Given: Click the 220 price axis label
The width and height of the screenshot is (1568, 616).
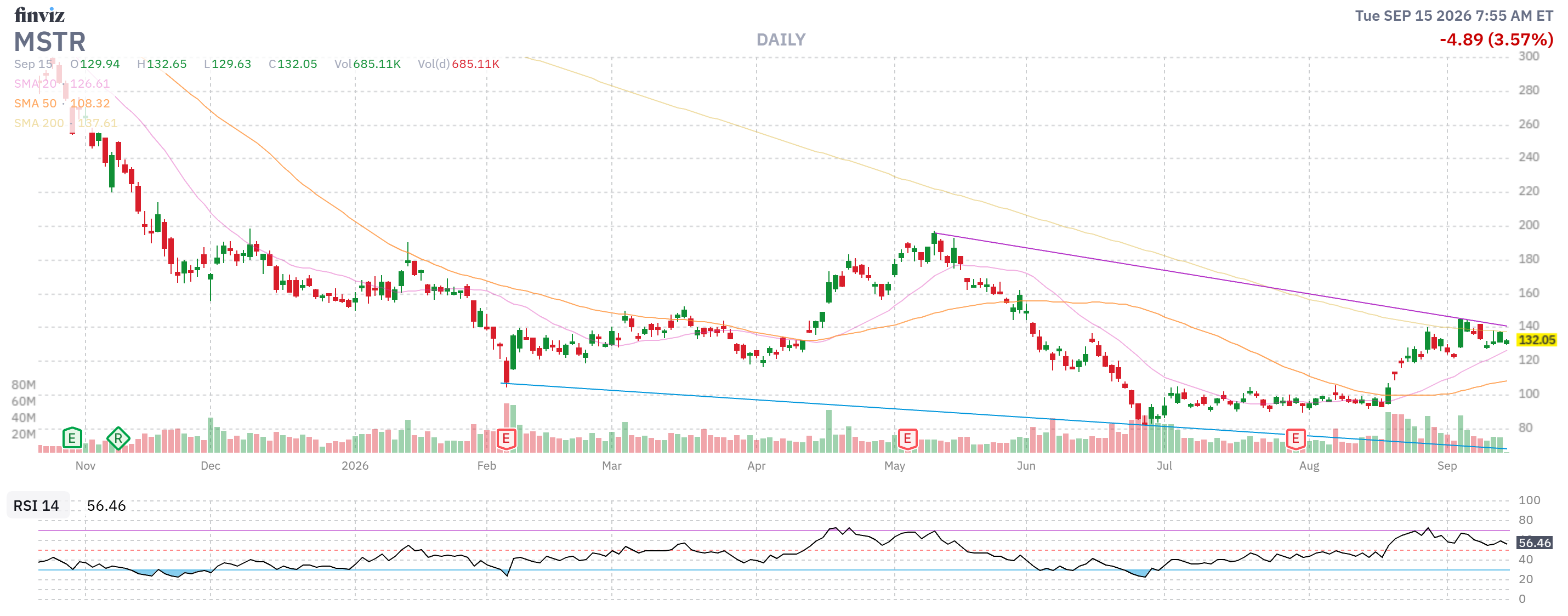Looking at the screenshot, I should (x=1529, y=192).
